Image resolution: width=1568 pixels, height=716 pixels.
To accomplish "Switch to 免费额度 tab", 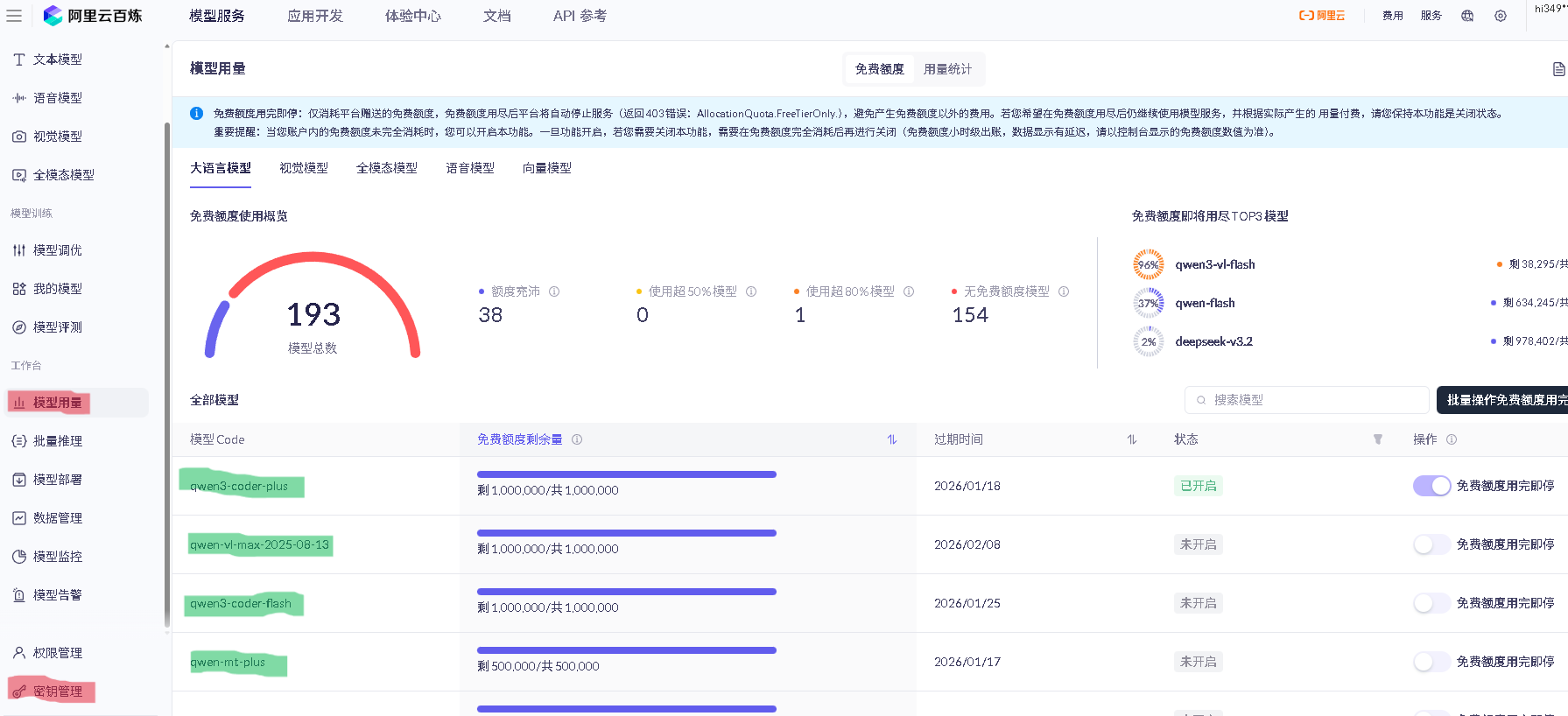I will 880,69.
